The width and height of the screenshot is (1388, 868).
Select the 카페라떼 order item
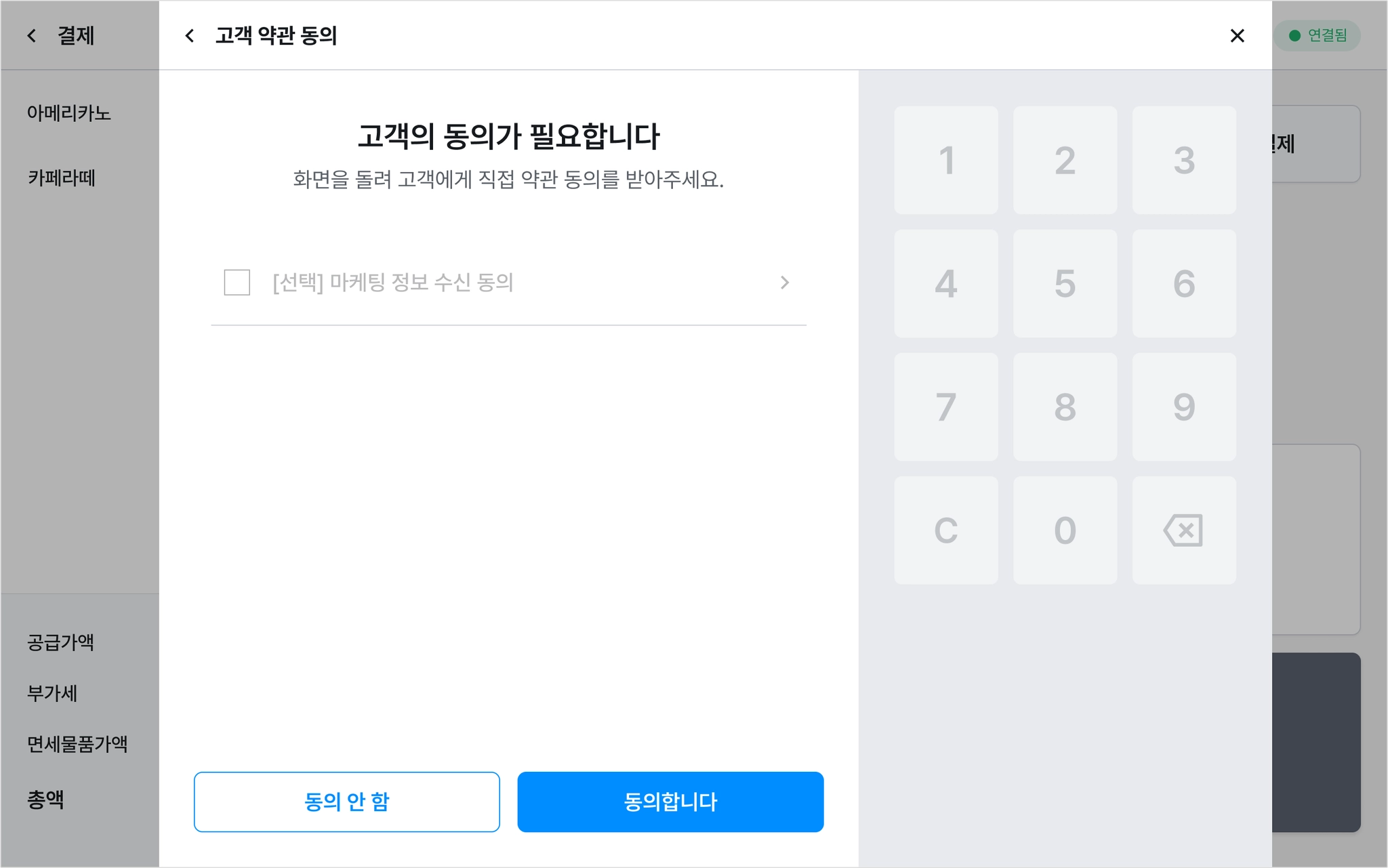(x=61, y=178)
